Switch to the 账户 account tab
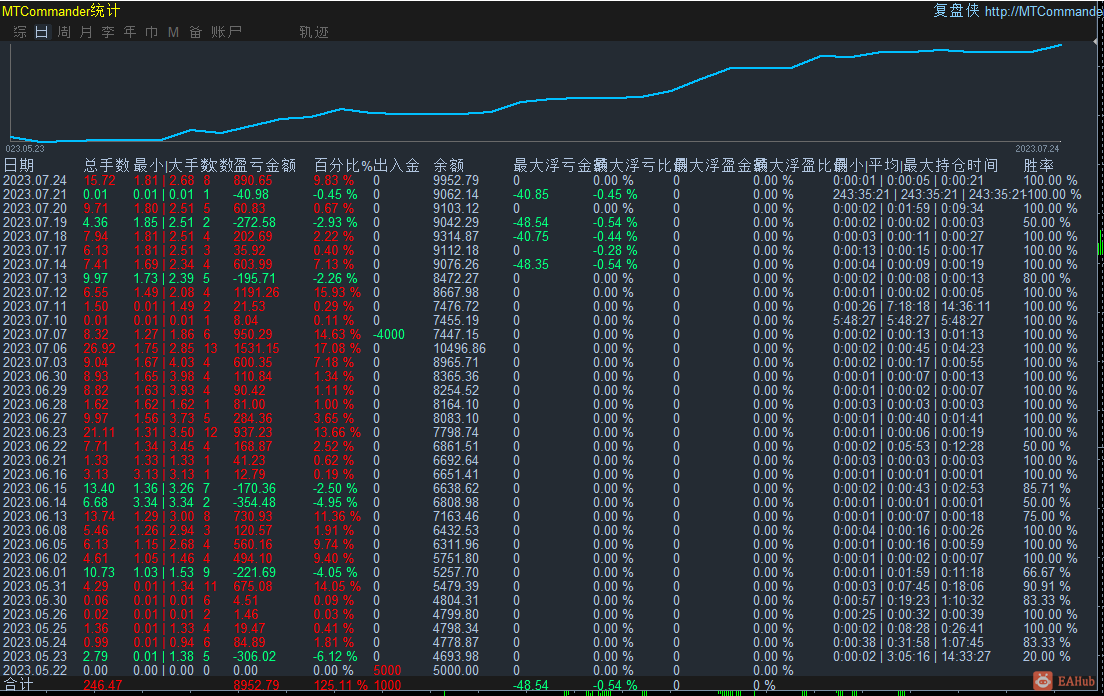 point(226,32)
